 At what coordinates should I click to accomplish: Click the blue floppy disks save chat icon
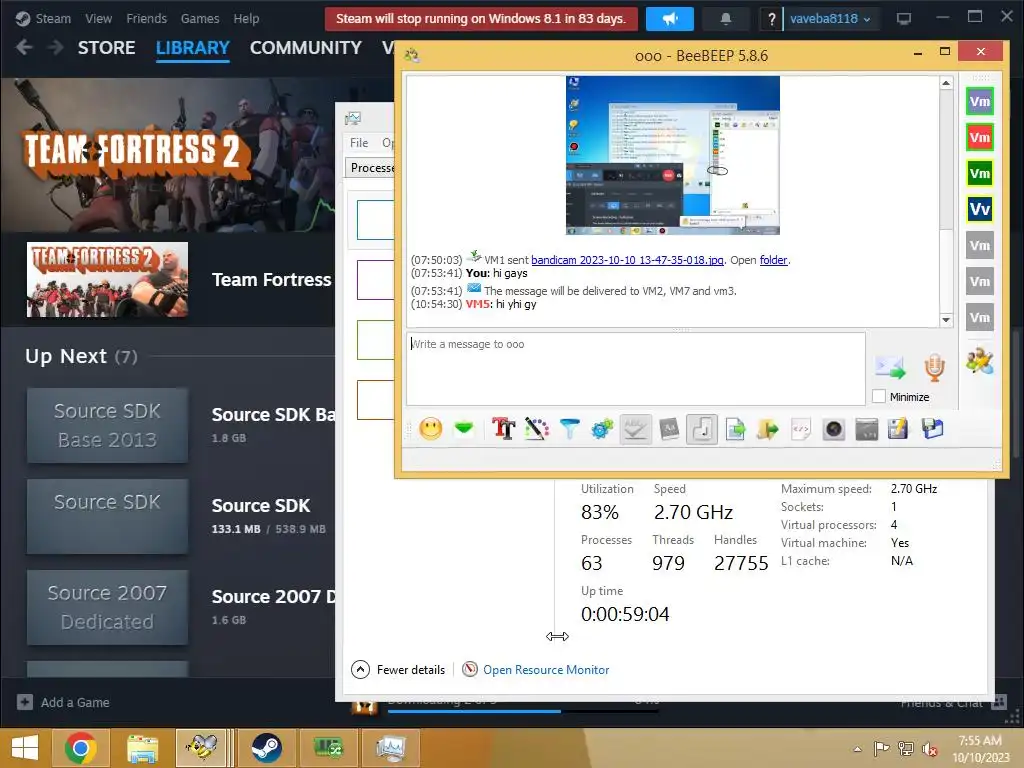[933, 429]
